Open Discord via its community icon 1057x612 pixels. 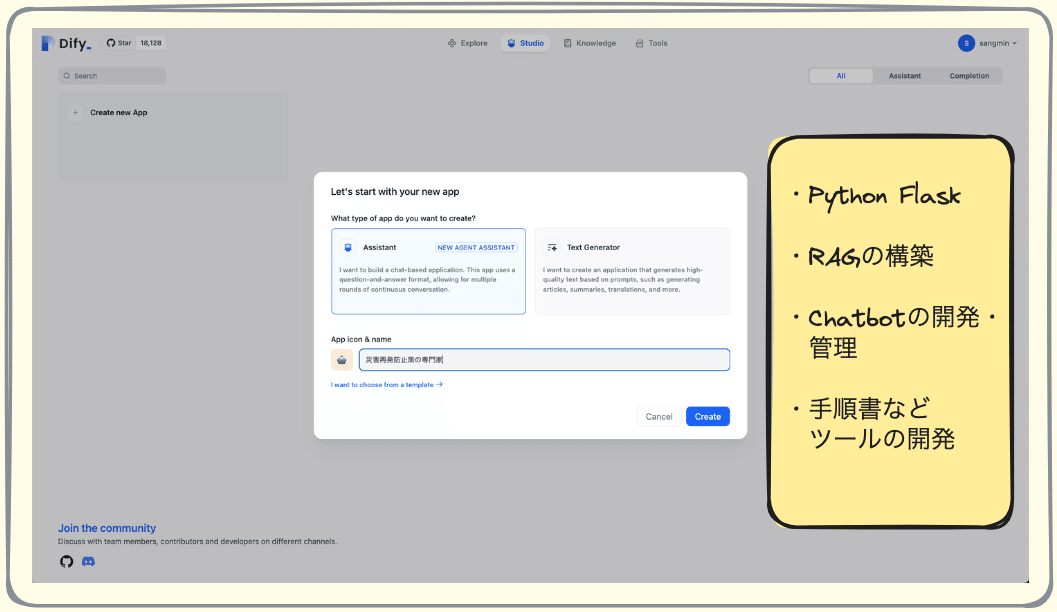[x=87, y=561]
